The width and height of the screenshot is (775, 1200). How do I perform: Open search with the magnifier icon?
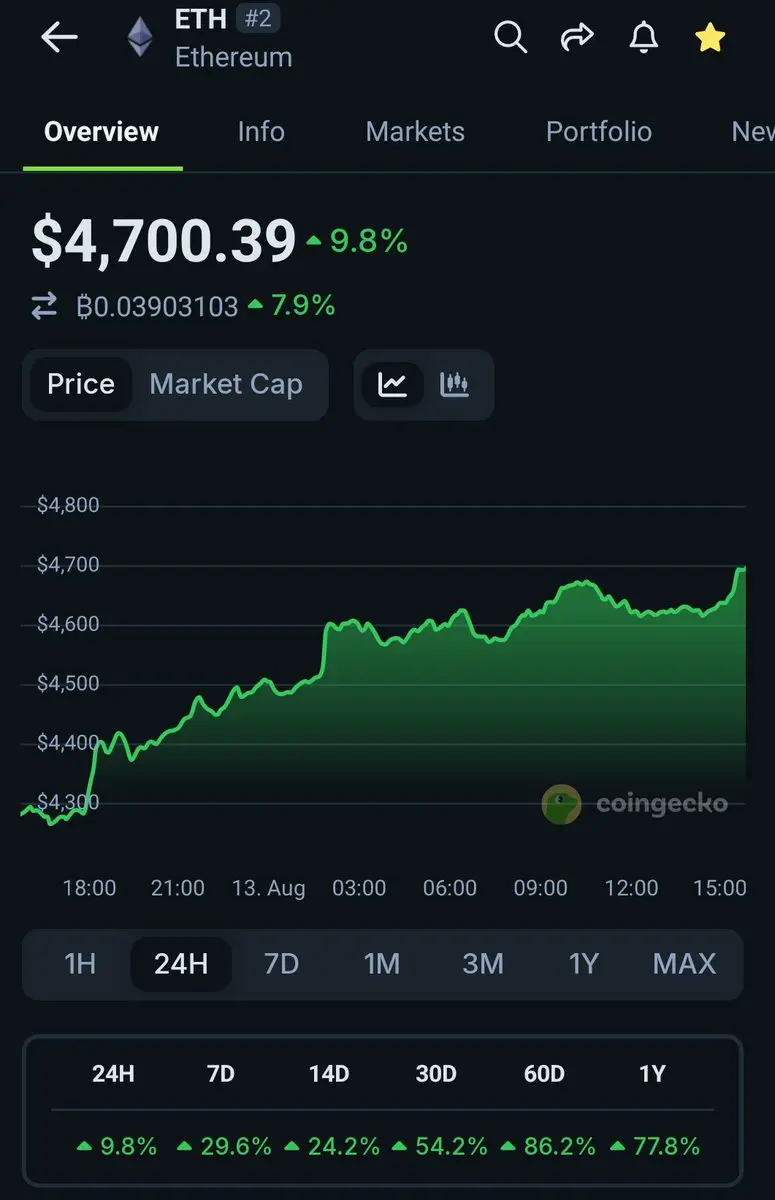(x=510, y=38)
